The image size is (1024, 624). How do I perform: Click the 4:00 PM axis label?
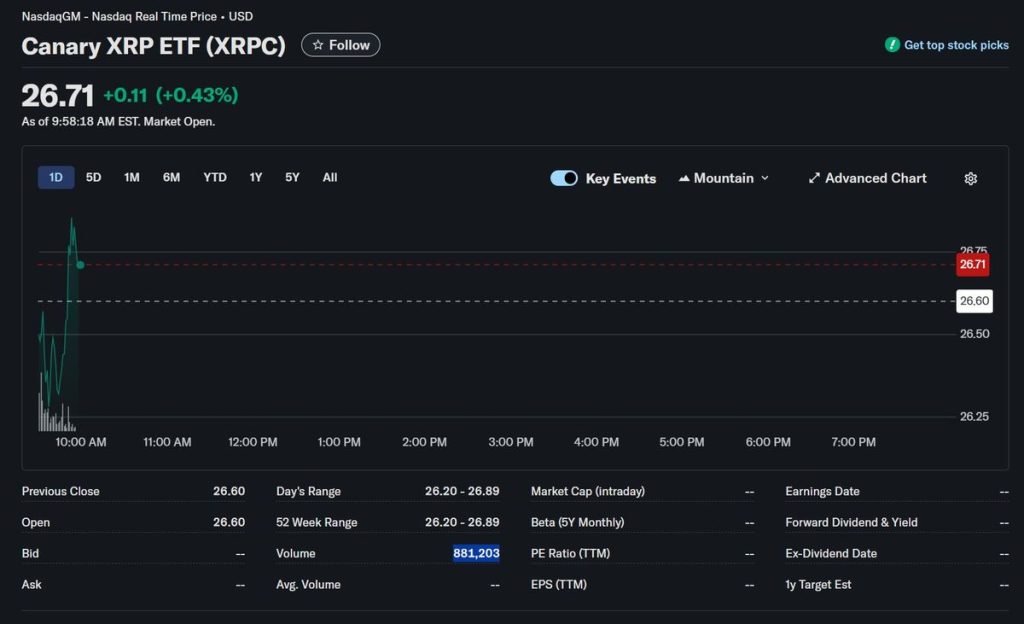pyautogui.click(x=596, y=443)
